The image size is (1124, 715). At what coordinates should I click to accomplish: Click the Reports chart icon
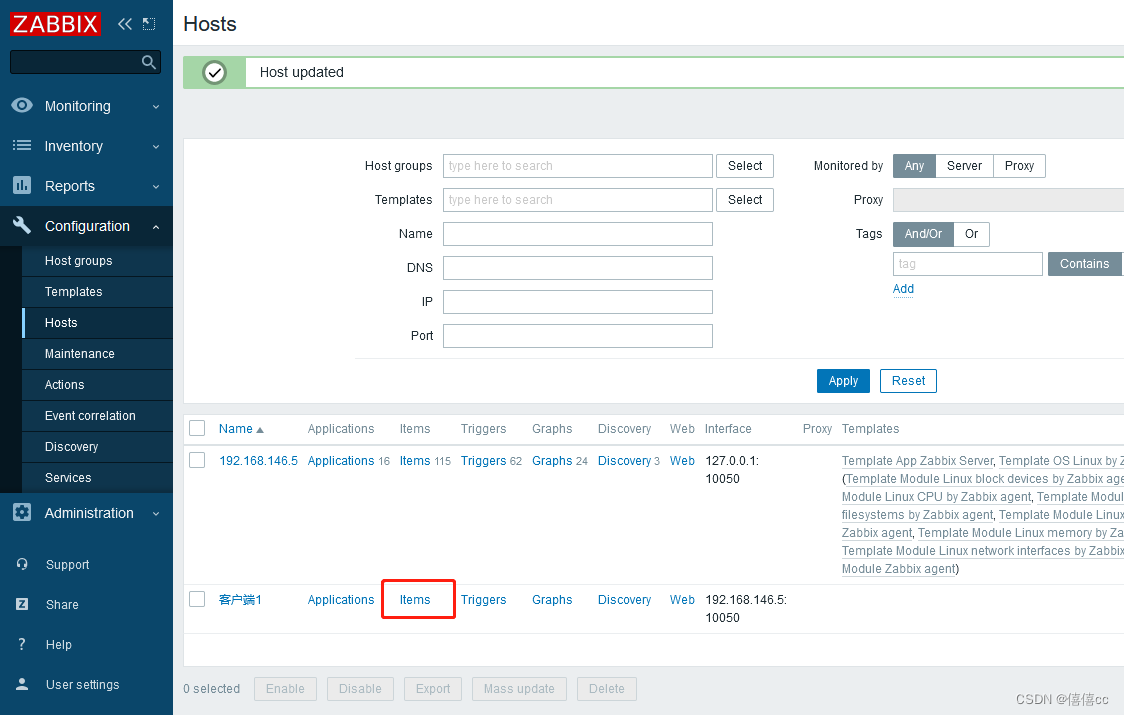(22, 186)
